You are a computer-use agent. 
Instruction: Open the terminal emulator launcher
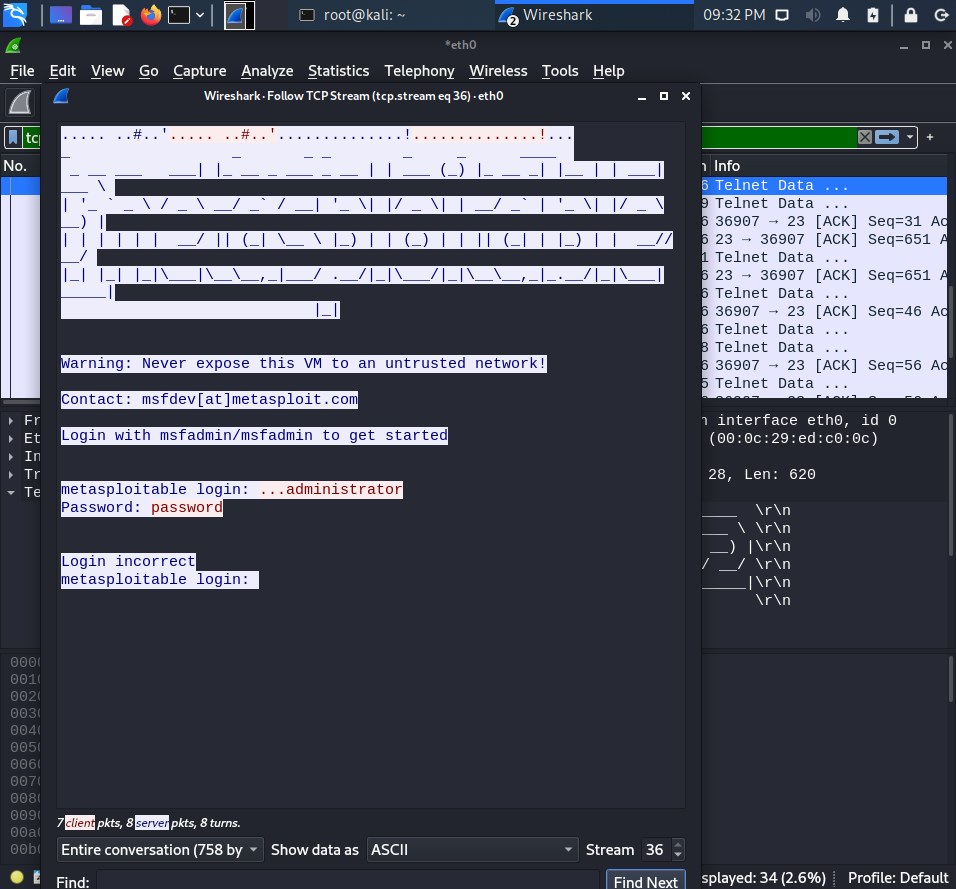179,15
